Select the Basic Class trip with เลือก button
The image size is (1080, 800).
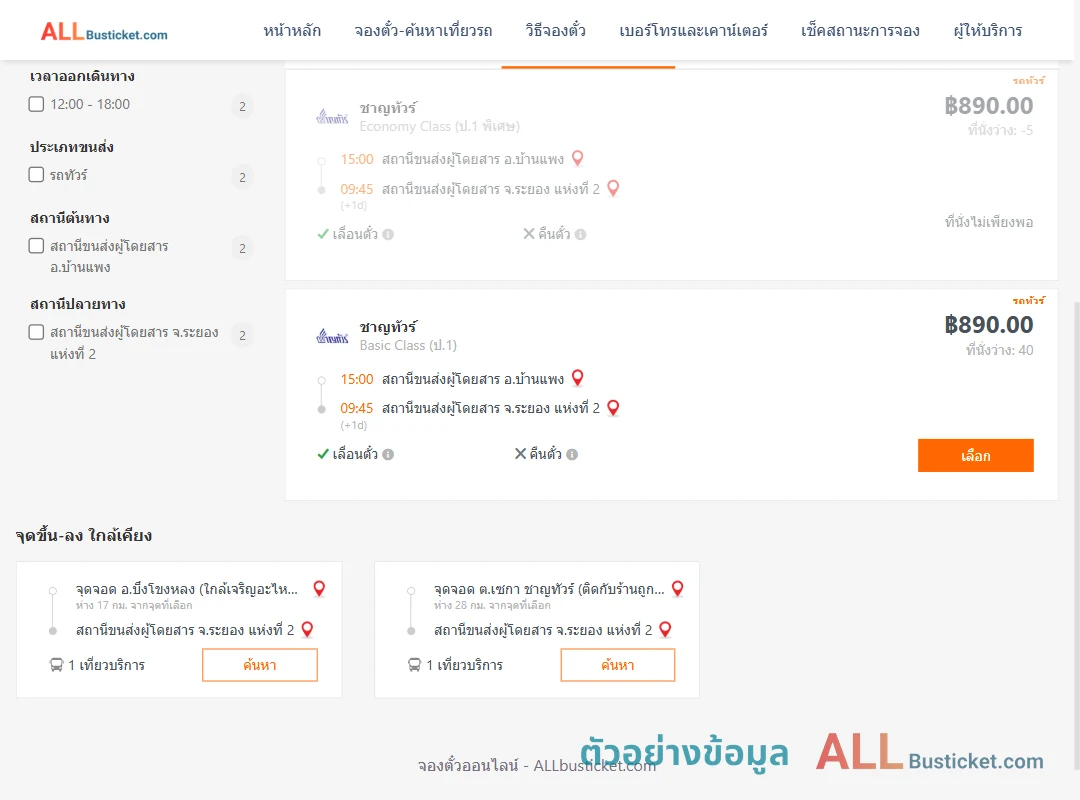pos(975,455)
